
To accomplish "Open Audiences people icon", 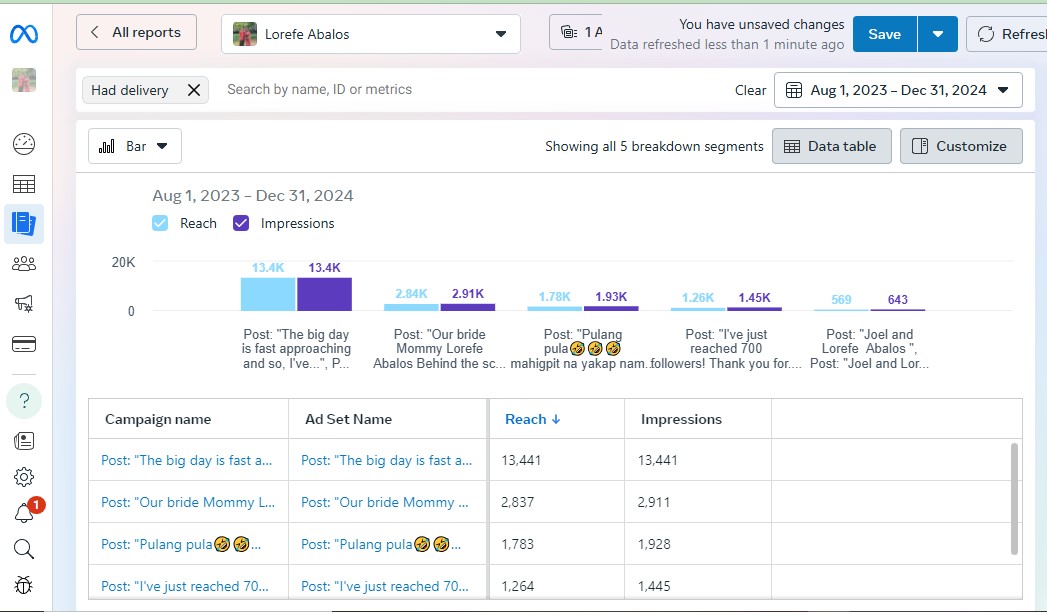I will [24, 264].
